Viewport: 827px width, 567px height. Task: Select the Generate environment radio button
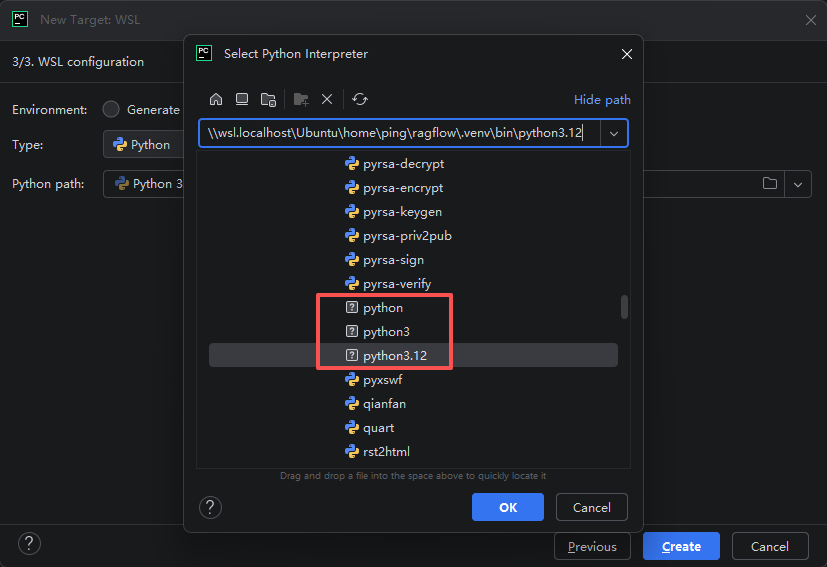pos(111,109)
